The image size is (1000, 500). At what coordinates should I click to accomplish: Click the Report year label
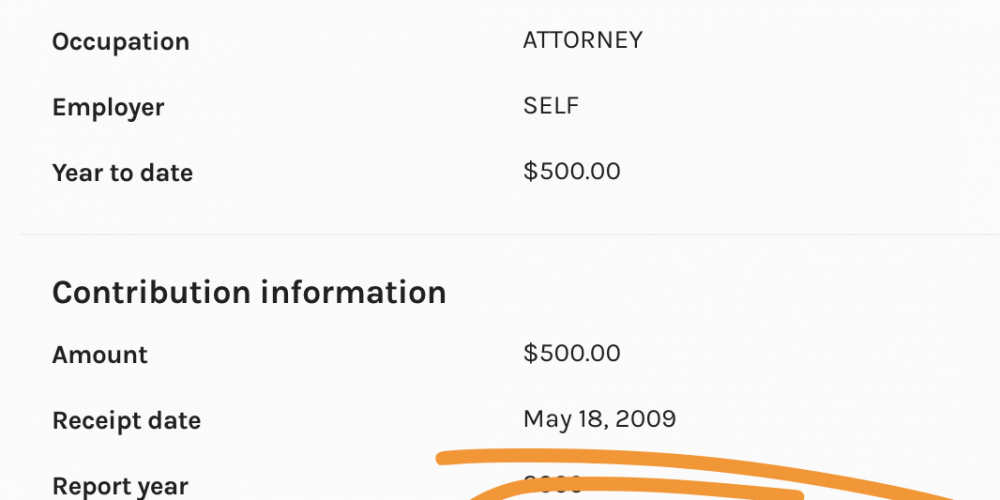pos(120,487)
